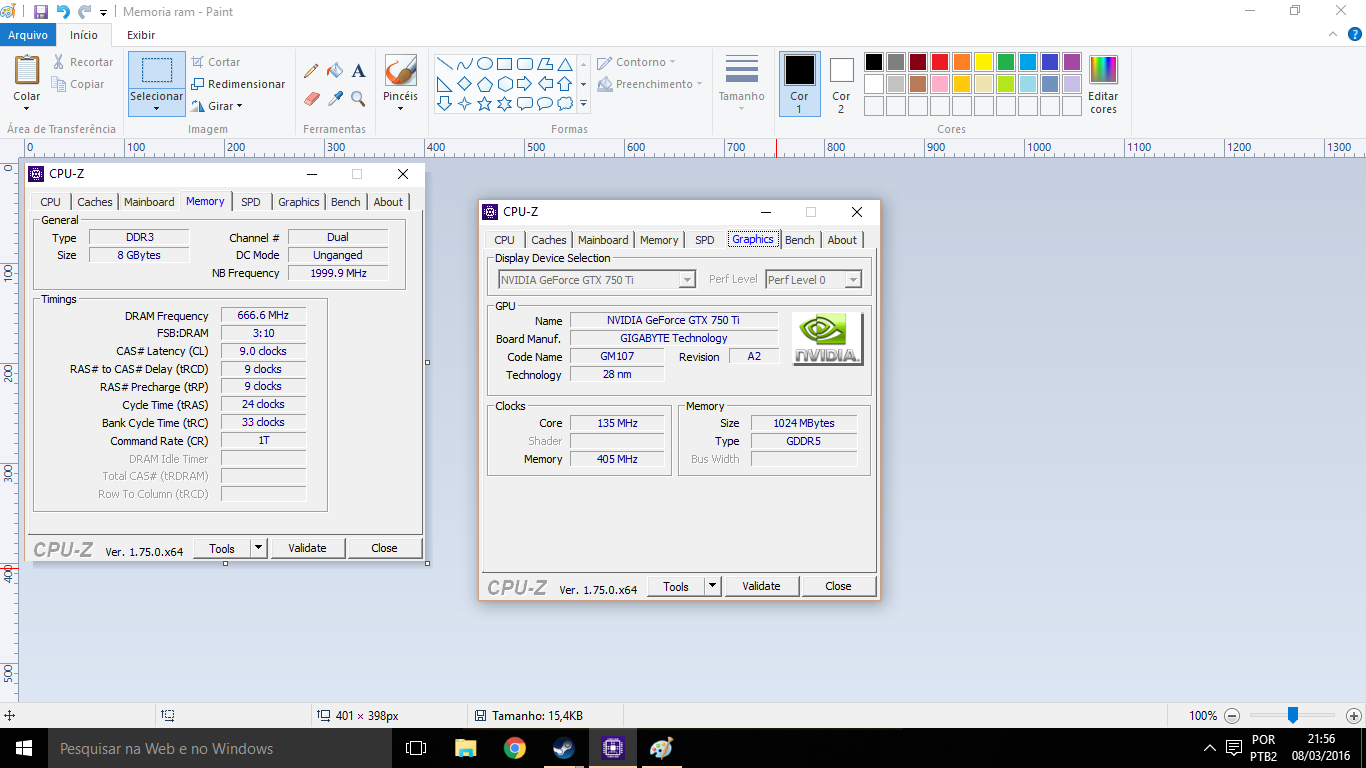This screenshot has height=768, width=1366.
Task: Click the Windows taskbar search box
Action: [x=219, y=748]
